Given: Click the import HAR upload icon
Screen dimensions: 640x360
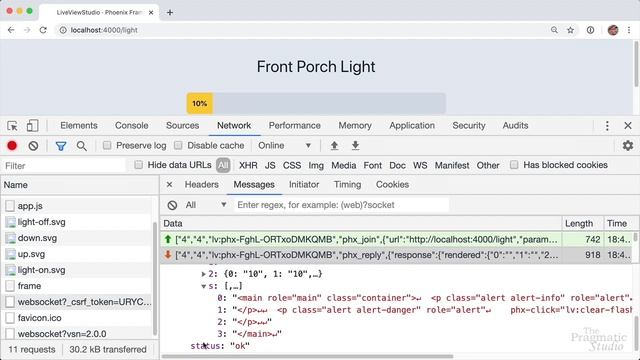Looking at the screenshot, I should point(334,145).
